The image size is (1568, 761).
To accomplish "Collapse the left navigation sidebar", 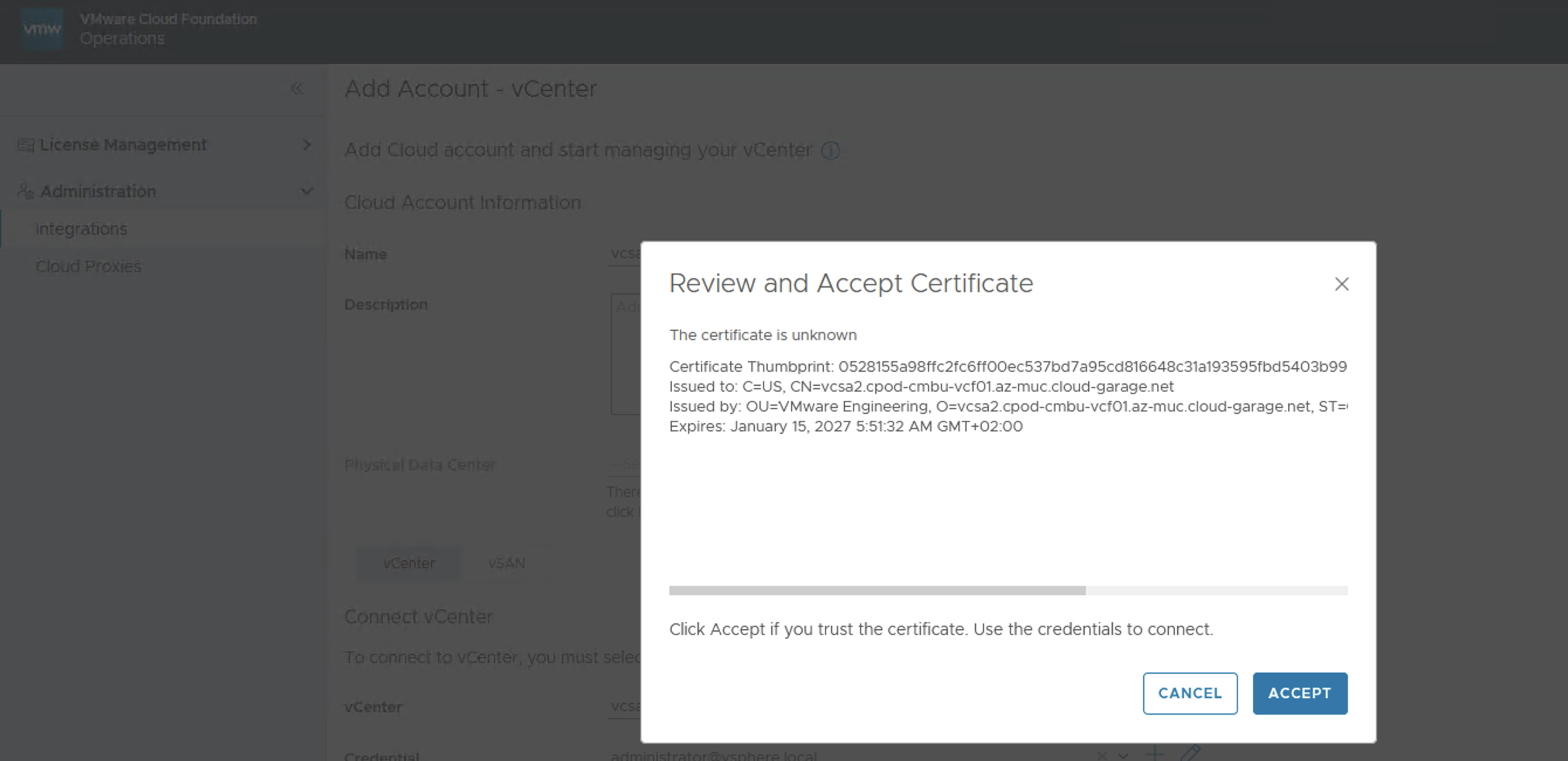I will coord(297,89).
